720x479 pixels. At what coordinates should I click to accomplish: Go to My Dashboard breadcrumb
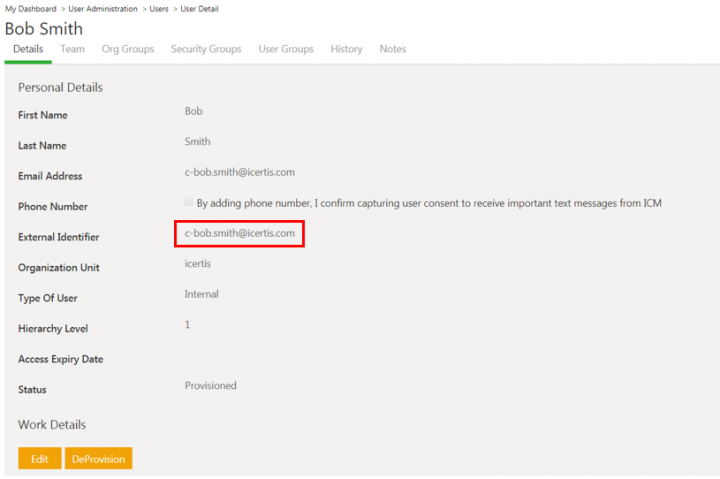tap(30, 9)
